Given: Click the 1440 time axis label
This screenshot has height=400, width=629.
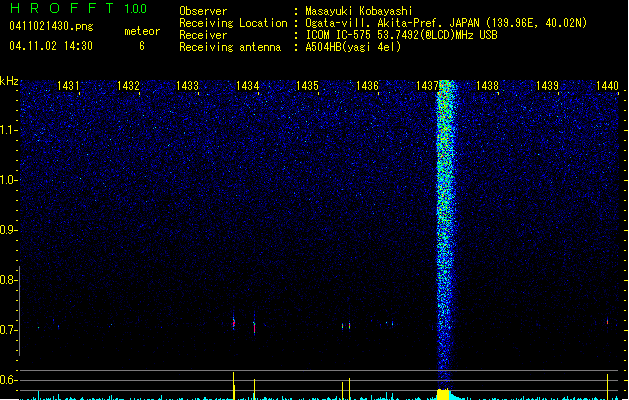Looking at the screenshot, I should click(607, 86).
